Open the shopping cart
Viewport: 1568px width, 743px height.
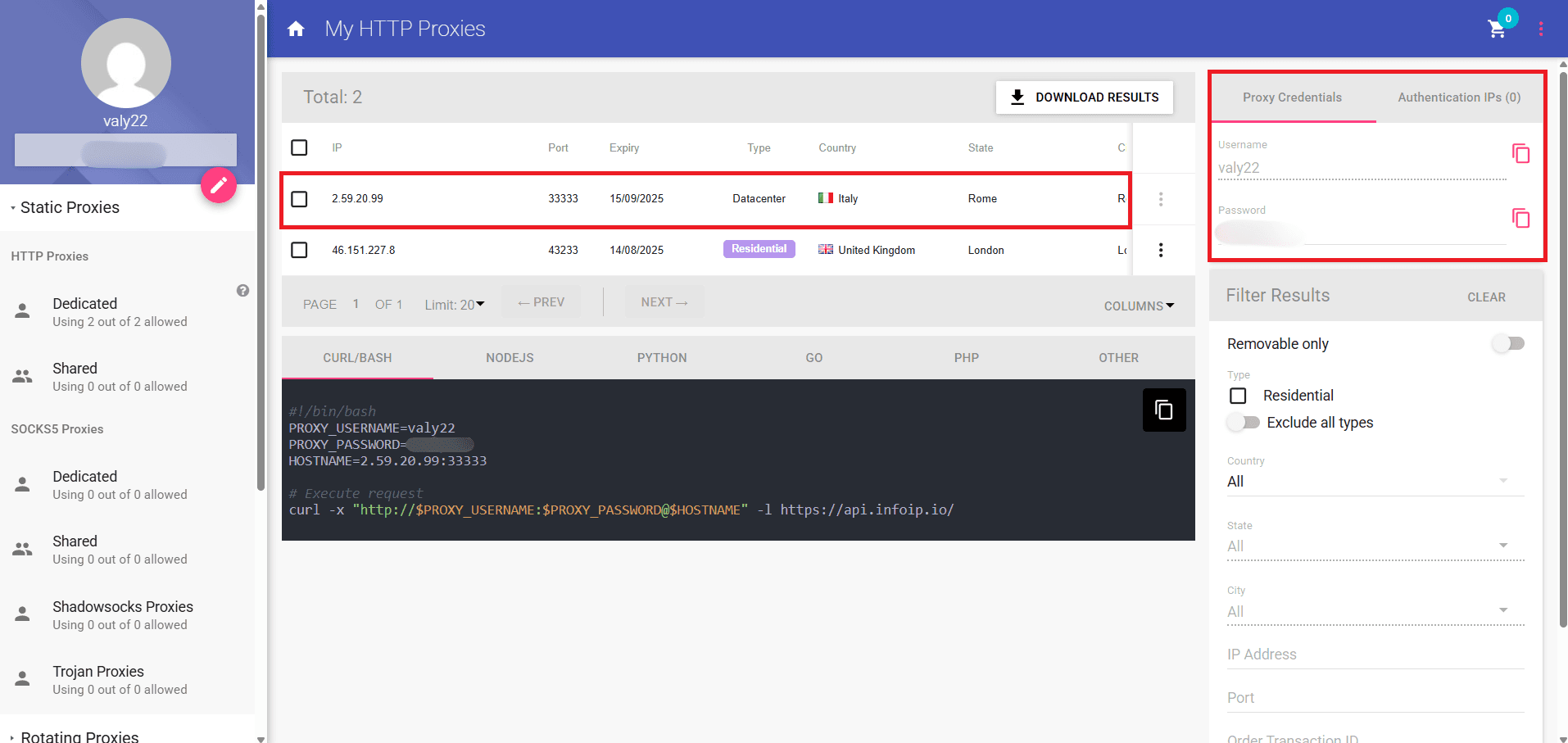coord(1497,29)
